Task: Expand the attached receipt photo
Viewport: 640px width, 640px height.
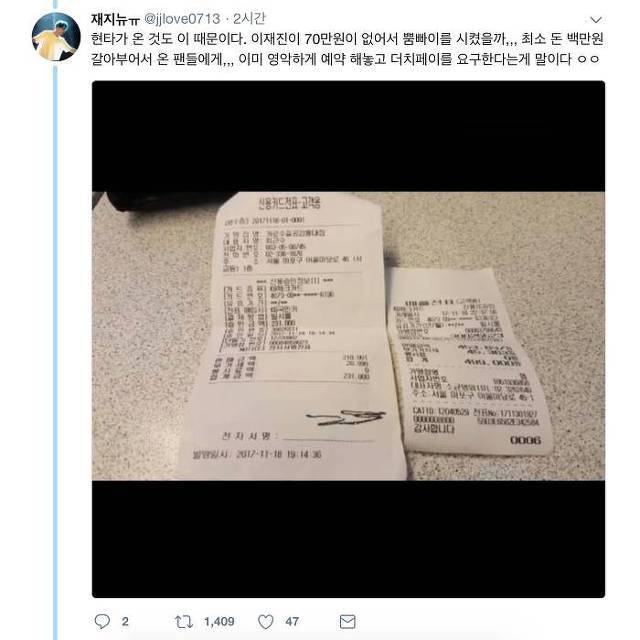Action: click(348, 339)
